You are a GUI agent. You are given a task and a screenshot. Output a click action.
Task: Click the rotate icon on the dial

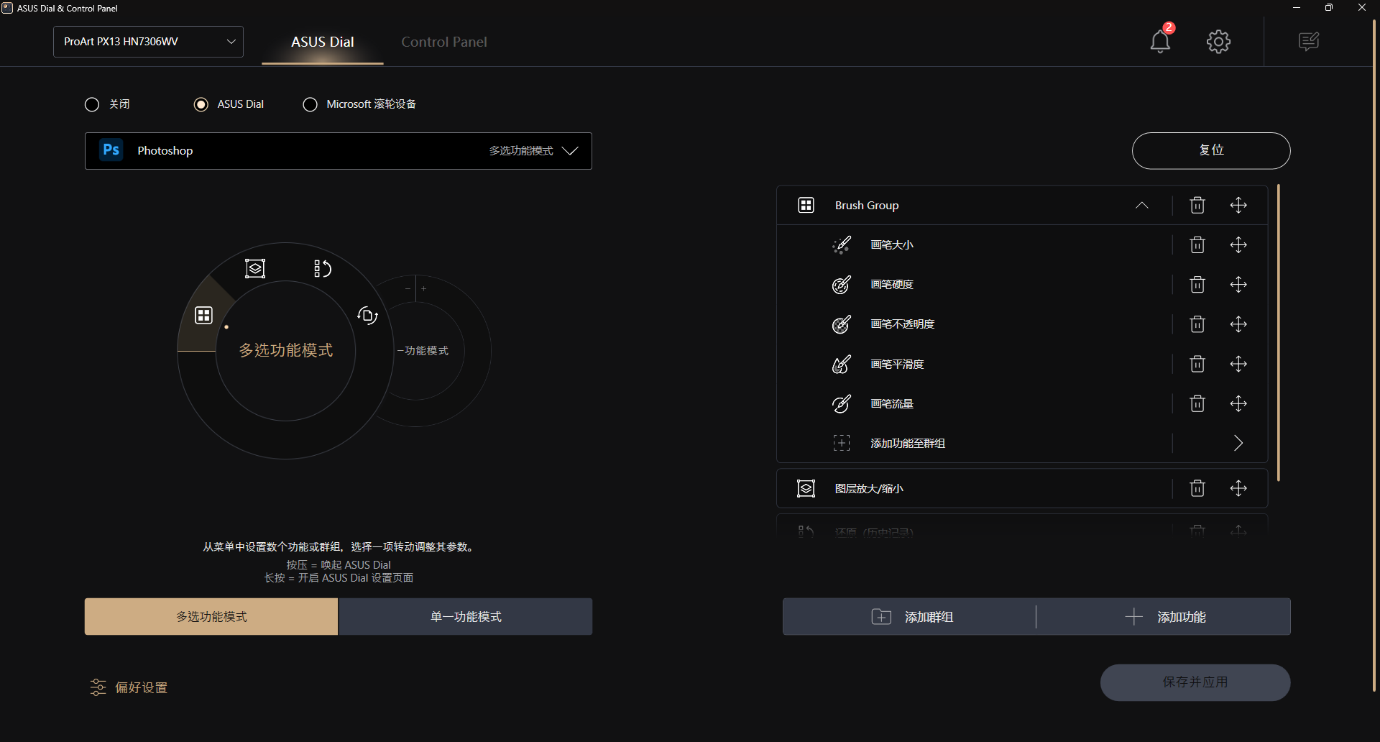[367, 315]
